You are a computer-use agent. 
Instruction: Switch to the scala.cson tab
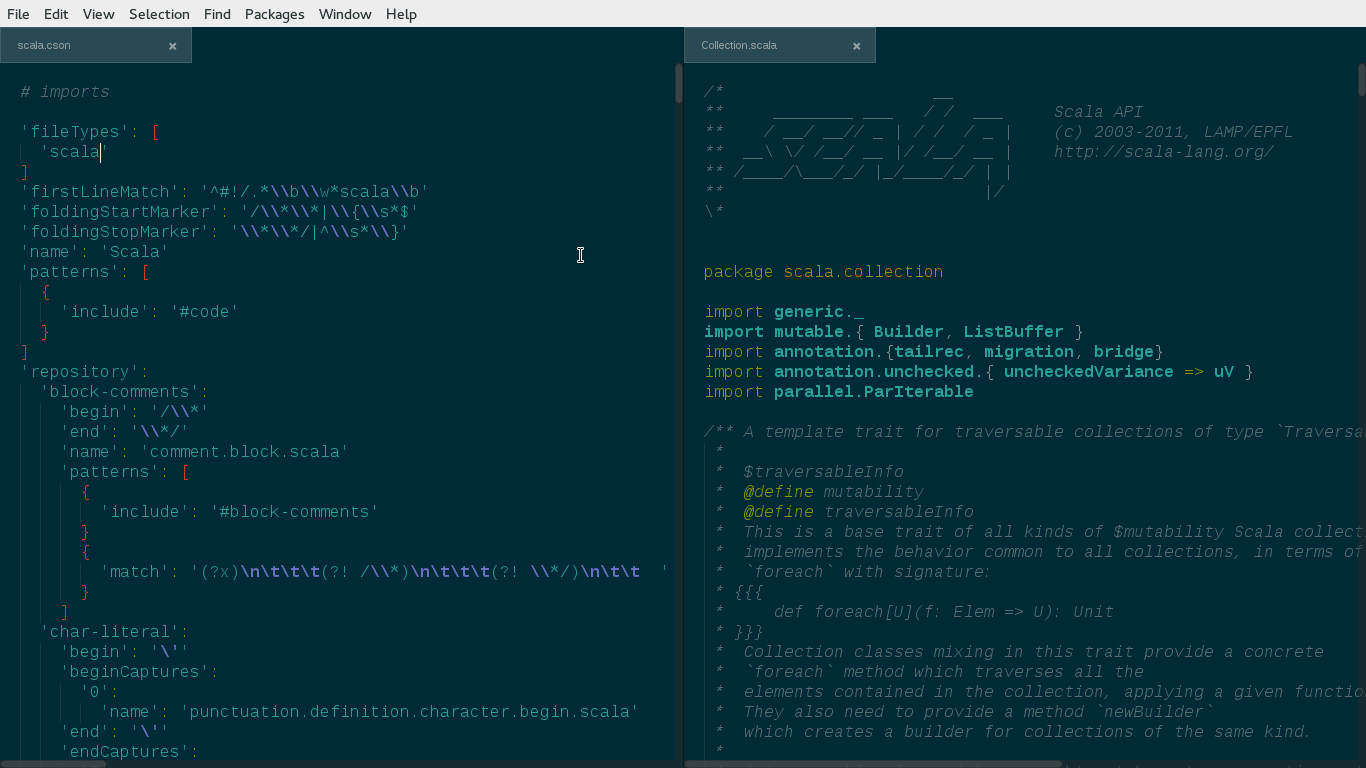pyautogui.click(x=95, y=45)
